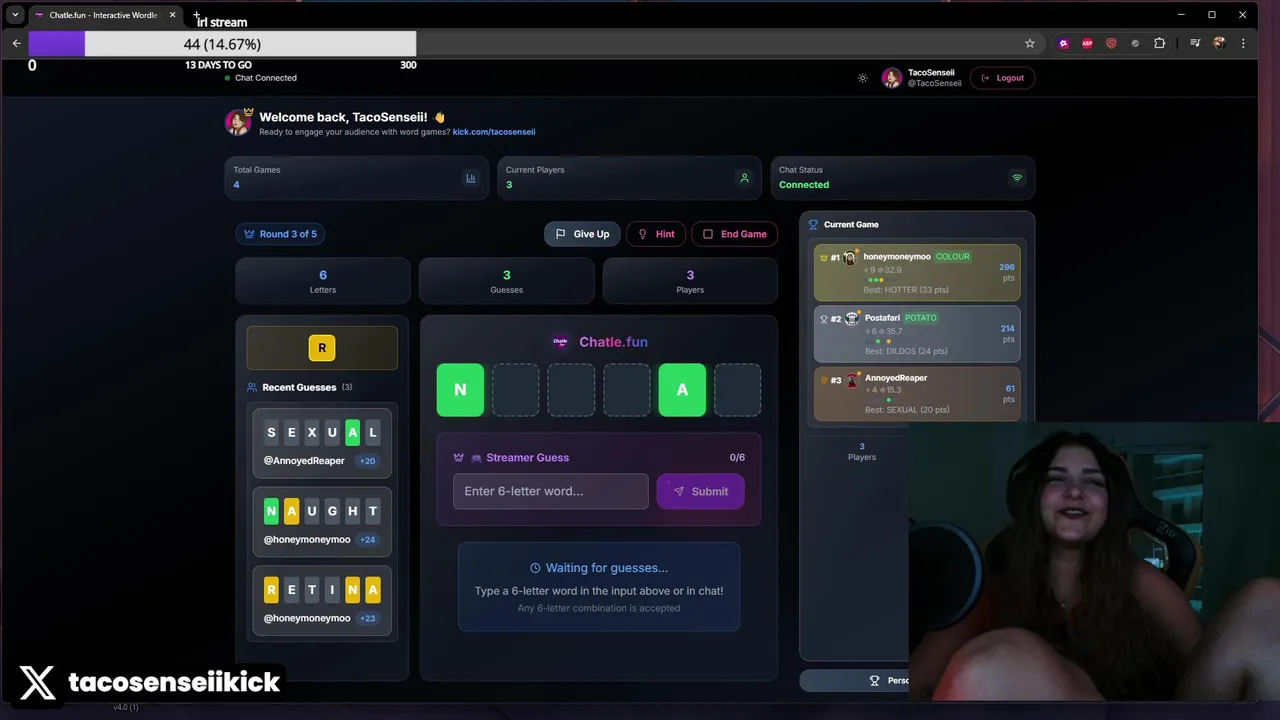Click the Logout button
This screenshot has width=1280, height=720.
coord(1003,78)
